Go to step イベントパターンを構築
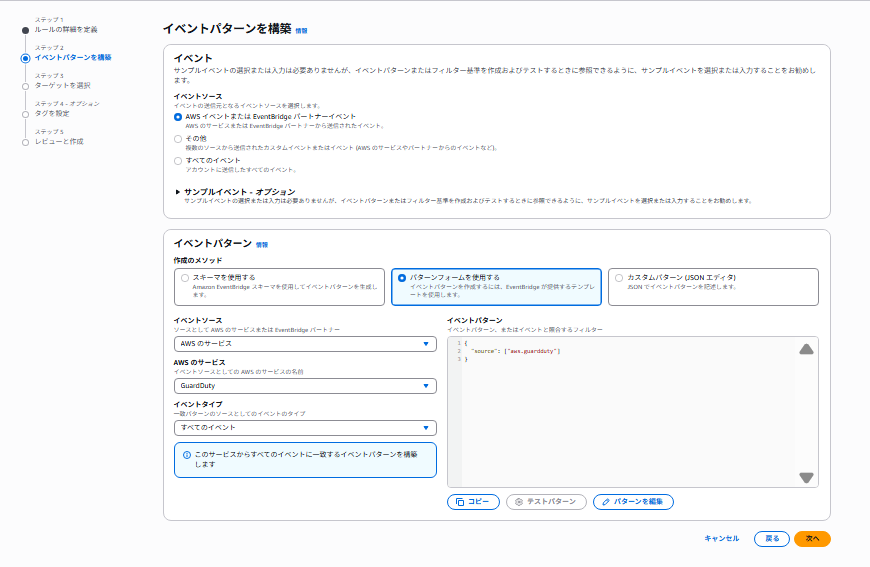870x567 pixels. pyautogui.click(x=73, y=58)
